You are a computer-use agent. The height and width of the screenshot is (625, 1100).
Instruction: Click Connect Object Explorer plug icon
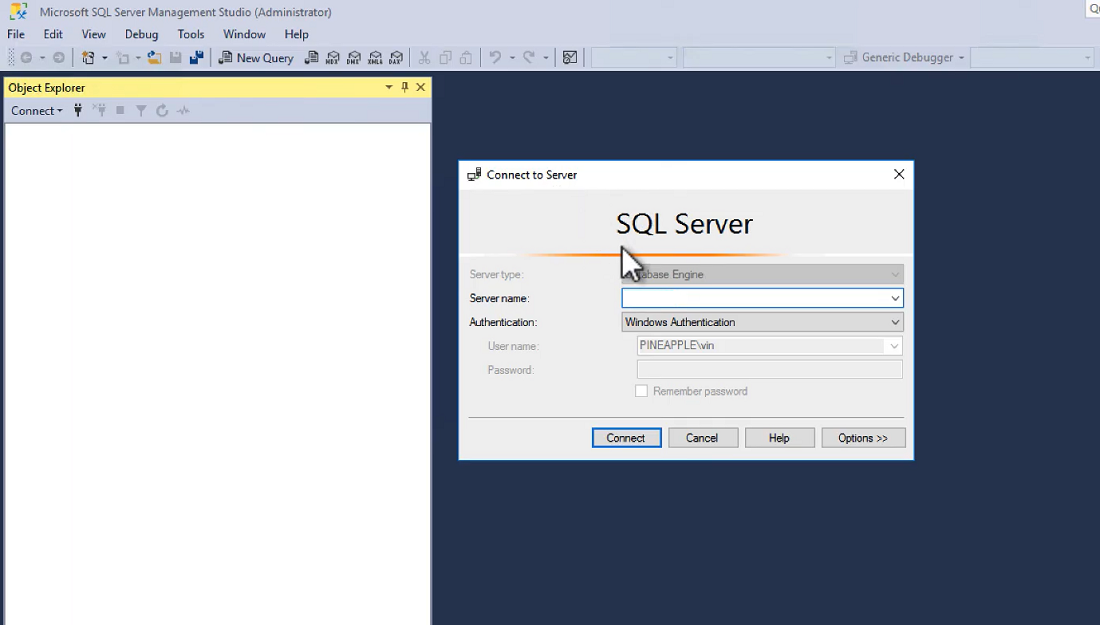[x=78, y=111]
